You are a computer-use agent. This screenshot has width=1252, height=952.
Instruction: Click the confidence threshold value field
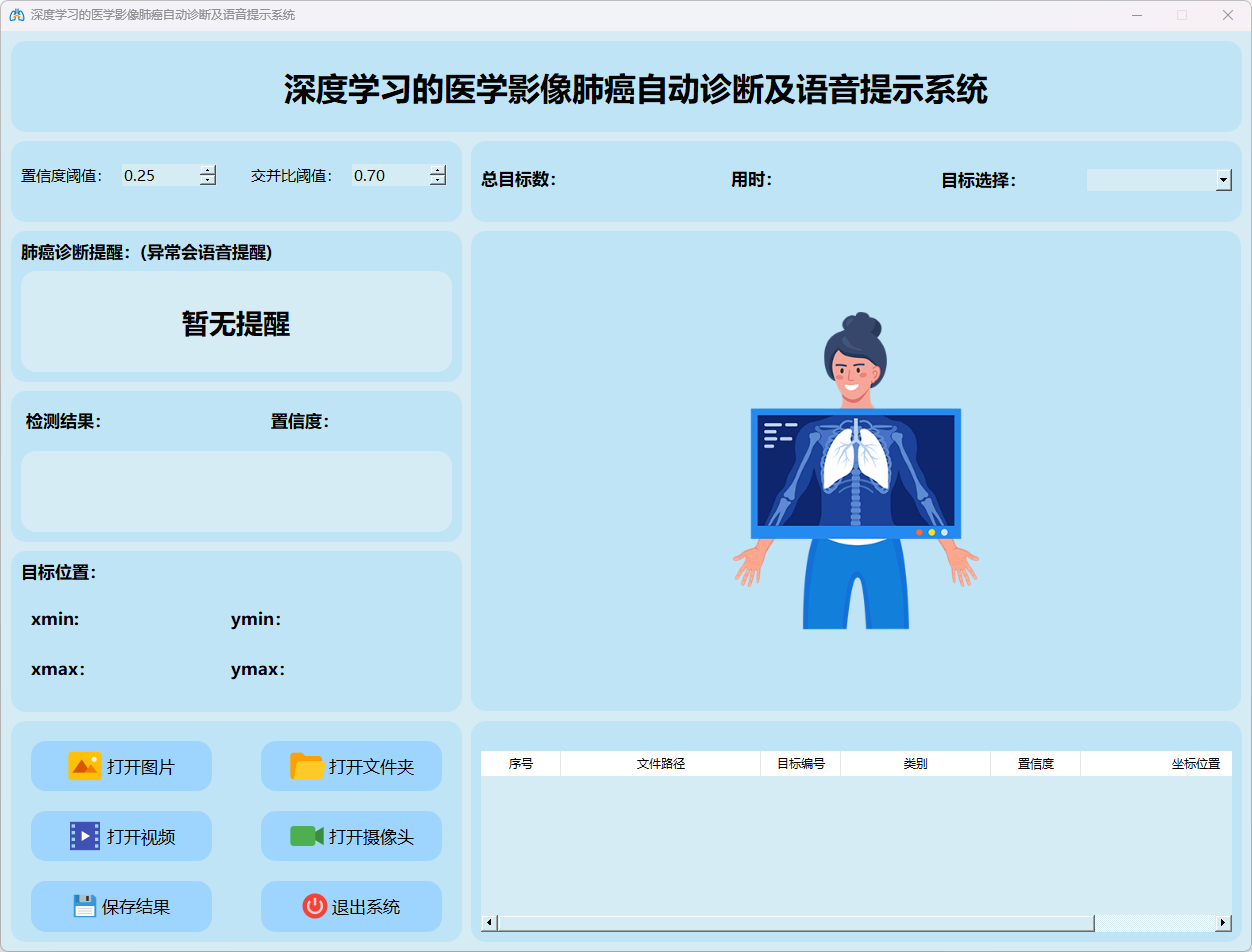160,176
